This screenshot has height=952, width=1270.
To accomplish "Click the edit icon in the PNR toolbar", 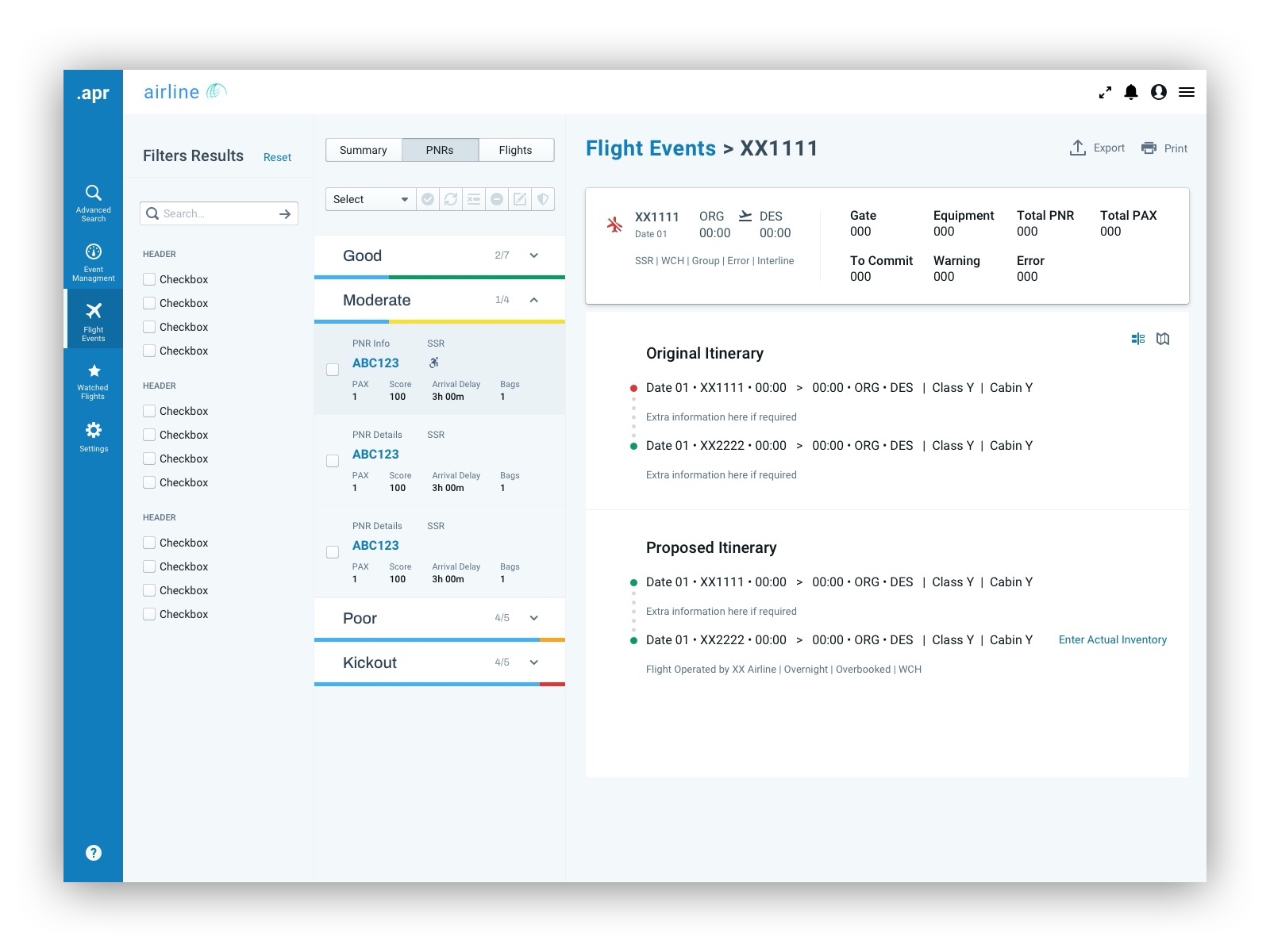I will point(520,198).
